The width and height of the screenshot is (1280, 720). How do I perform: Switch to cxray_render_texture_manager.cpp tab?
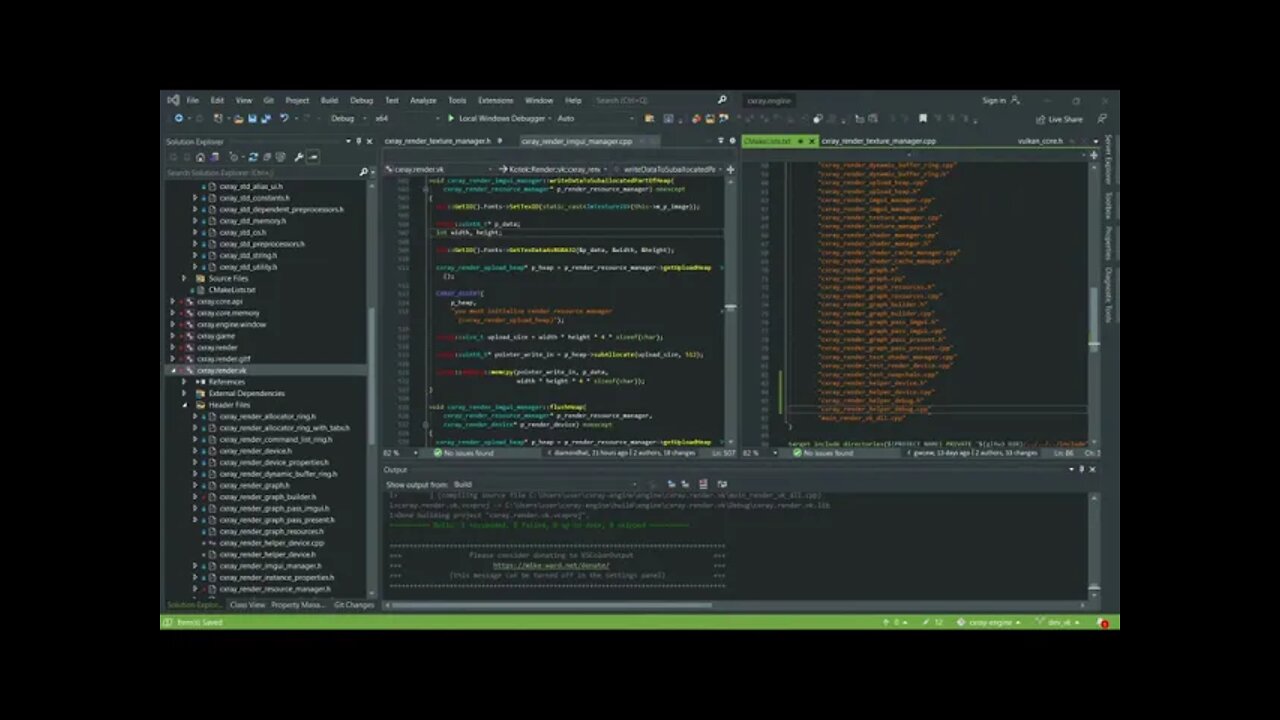[878, 141]
